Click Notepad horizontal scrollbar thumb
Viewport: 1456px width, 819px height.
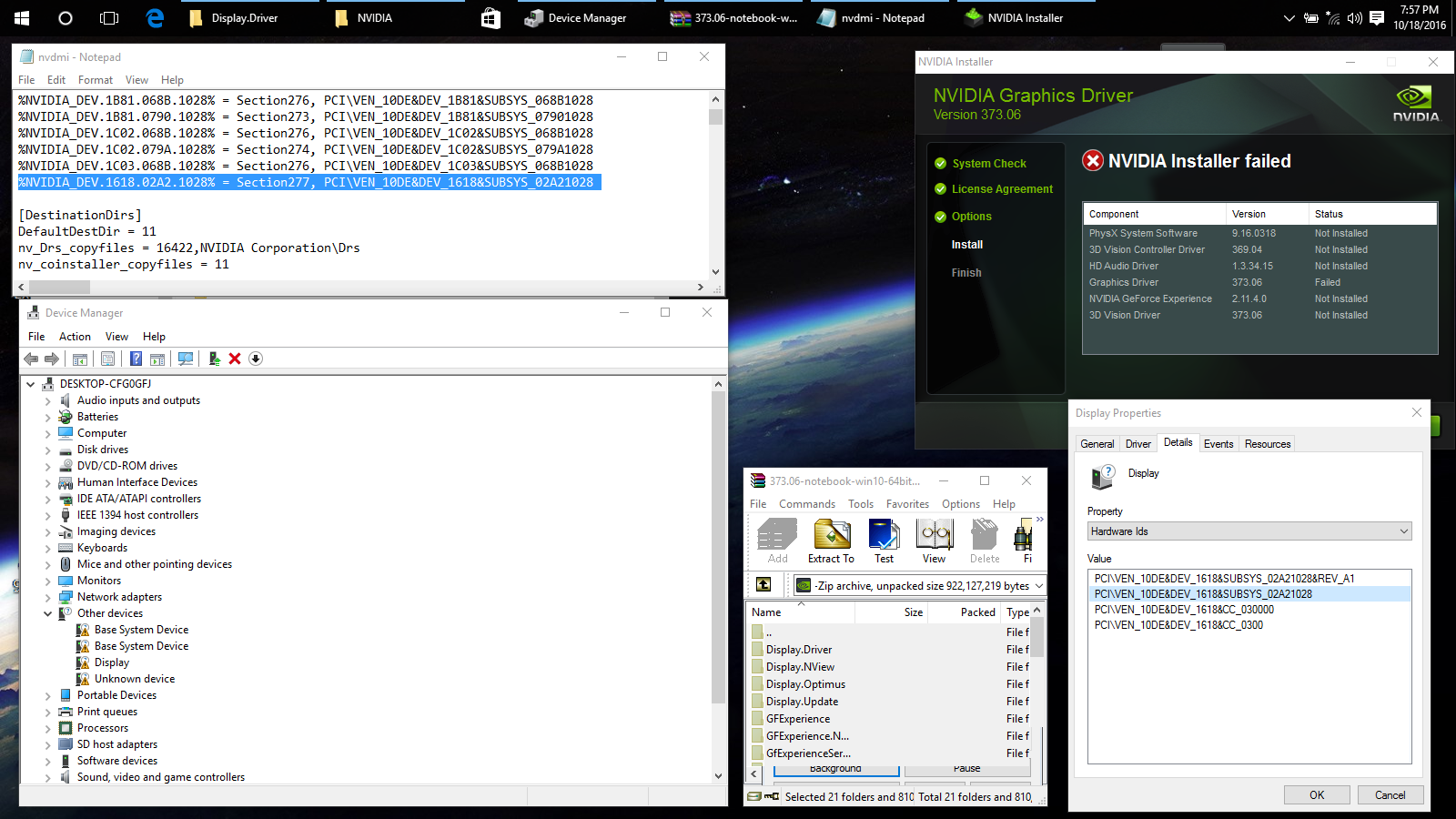[x=59, y=287]
